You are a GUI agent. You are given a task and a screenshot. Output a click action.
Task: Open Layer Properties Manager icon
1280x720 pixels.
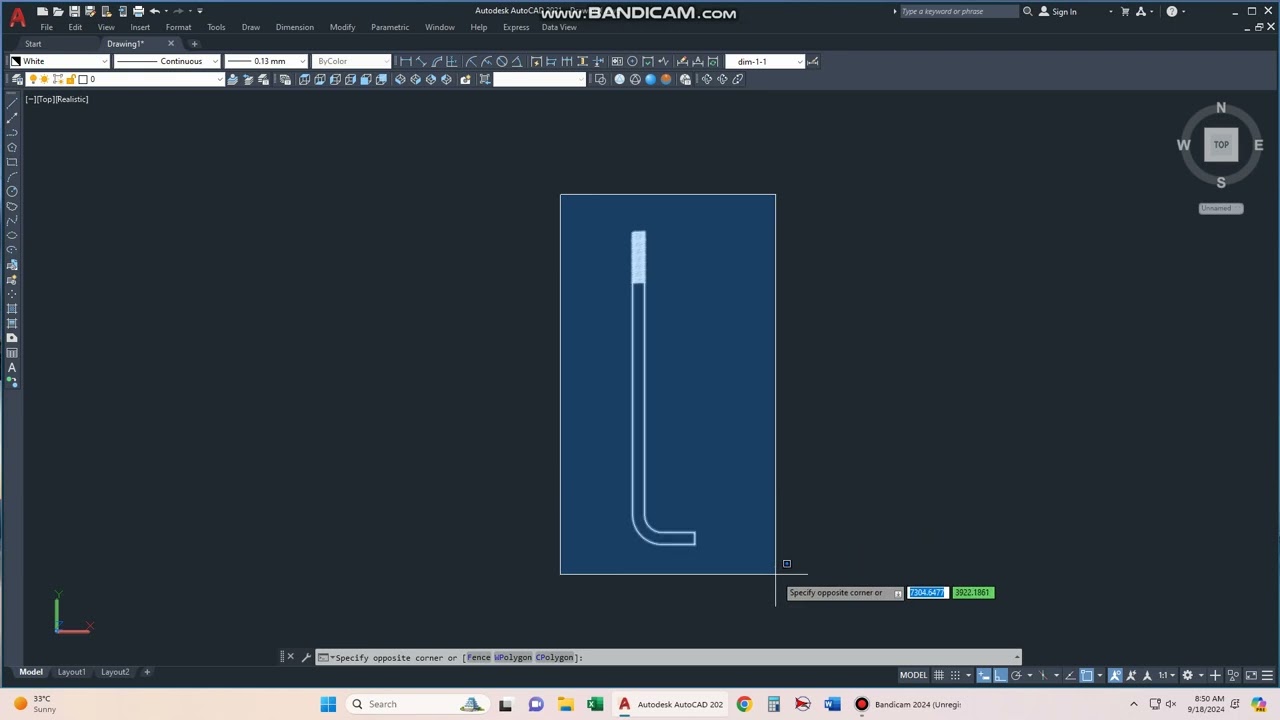pos(17,79)
